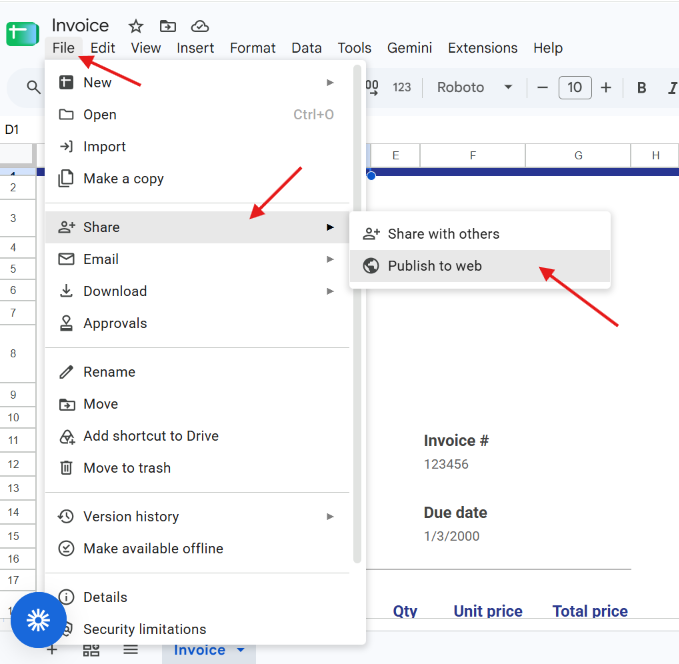
Task: Toggle italic formatting
Action: 672,87
